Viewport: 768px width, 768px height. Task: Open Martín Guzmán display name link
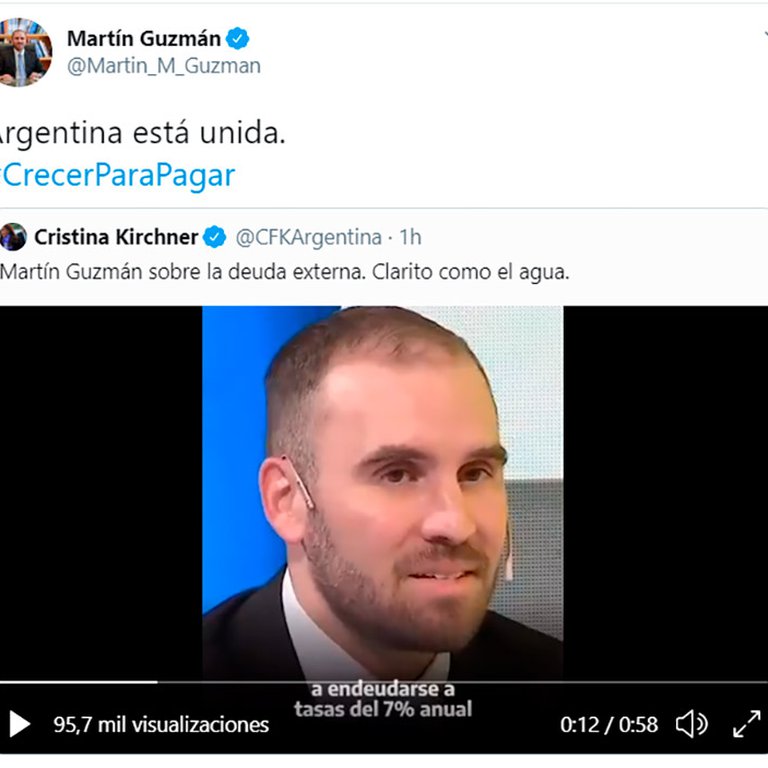[x=144, y=39]
